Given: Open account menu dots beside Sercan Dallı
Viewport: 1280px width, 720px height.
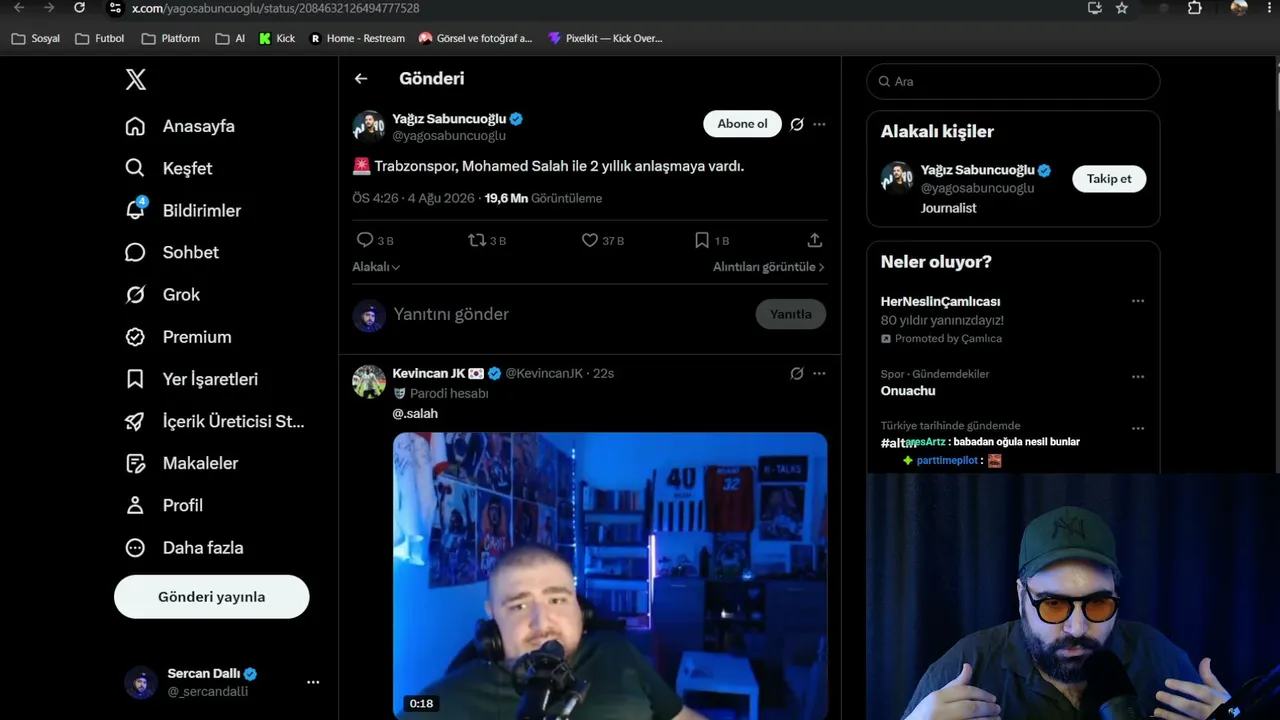Looking at the screenshot, I should 313,682.
